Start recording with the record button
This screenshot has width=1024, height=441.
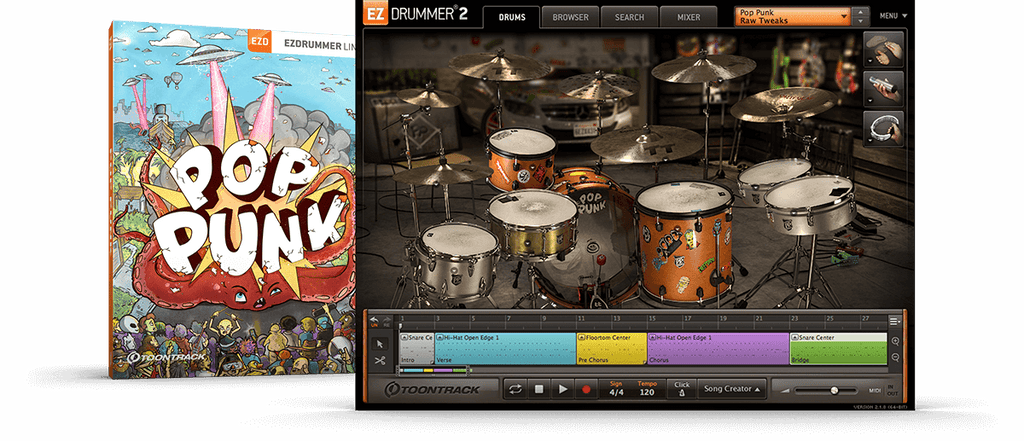586,389
